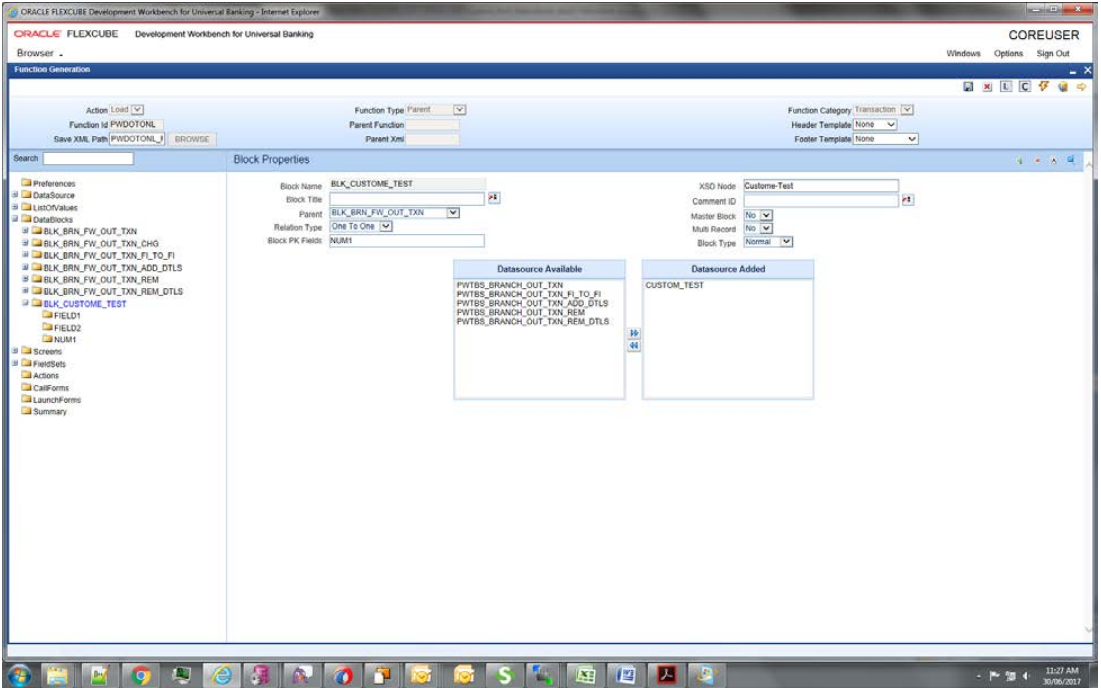Click the BROWSE button
The image size is (1101, 688).
pos(192,139)
